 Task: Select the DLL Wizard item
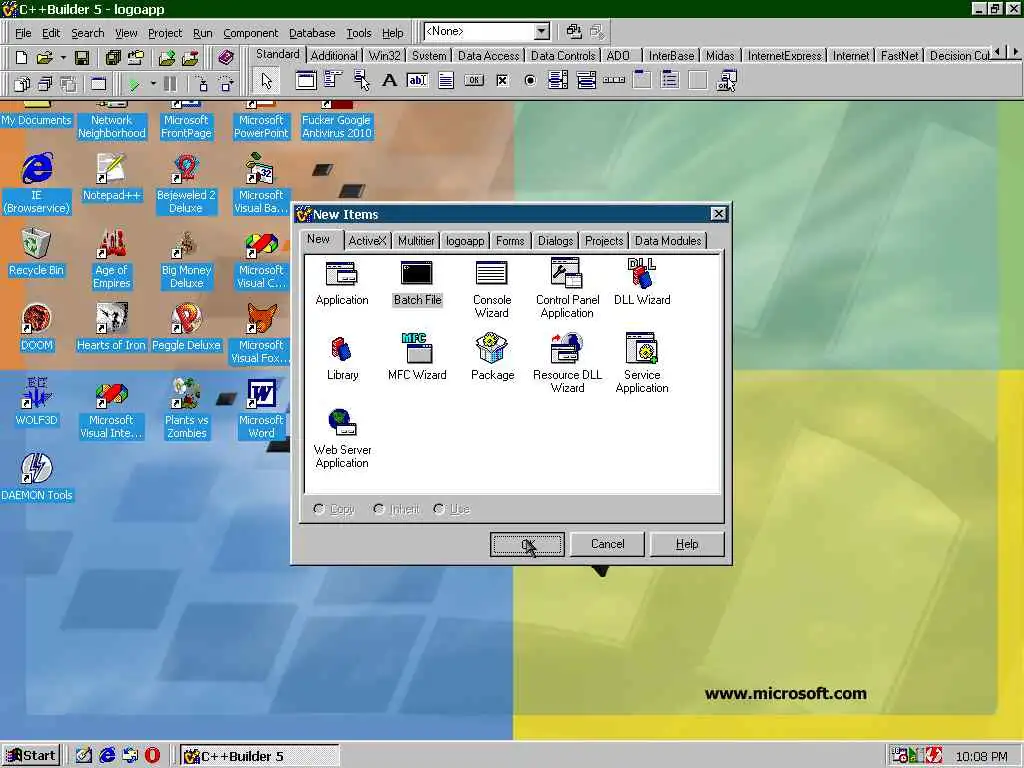[642, 283]
